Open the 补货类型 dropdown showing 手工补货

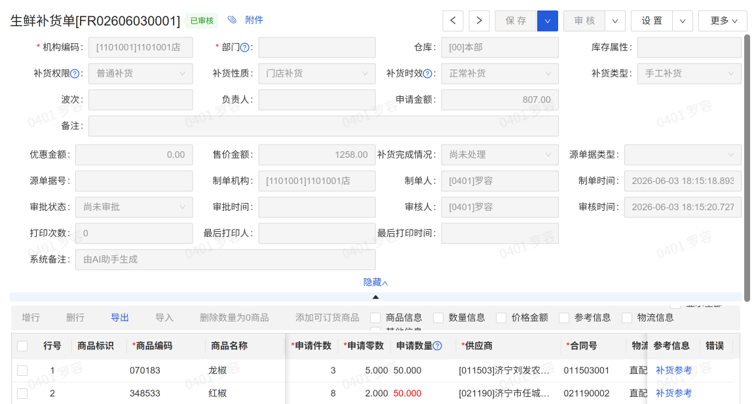pyautogui.click(x=689, y=73)
